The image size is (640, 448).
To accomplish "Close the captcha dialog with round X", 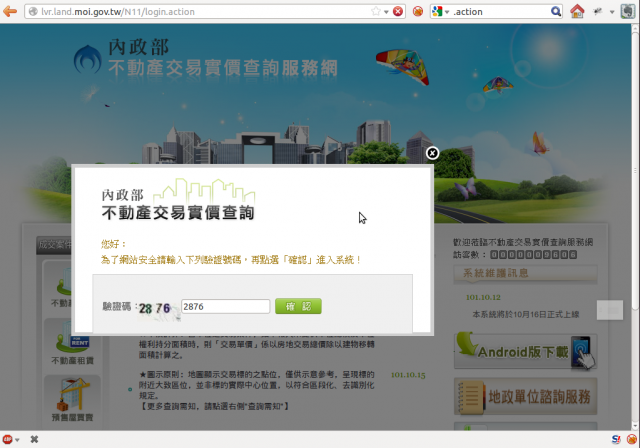I will [432, 153].
